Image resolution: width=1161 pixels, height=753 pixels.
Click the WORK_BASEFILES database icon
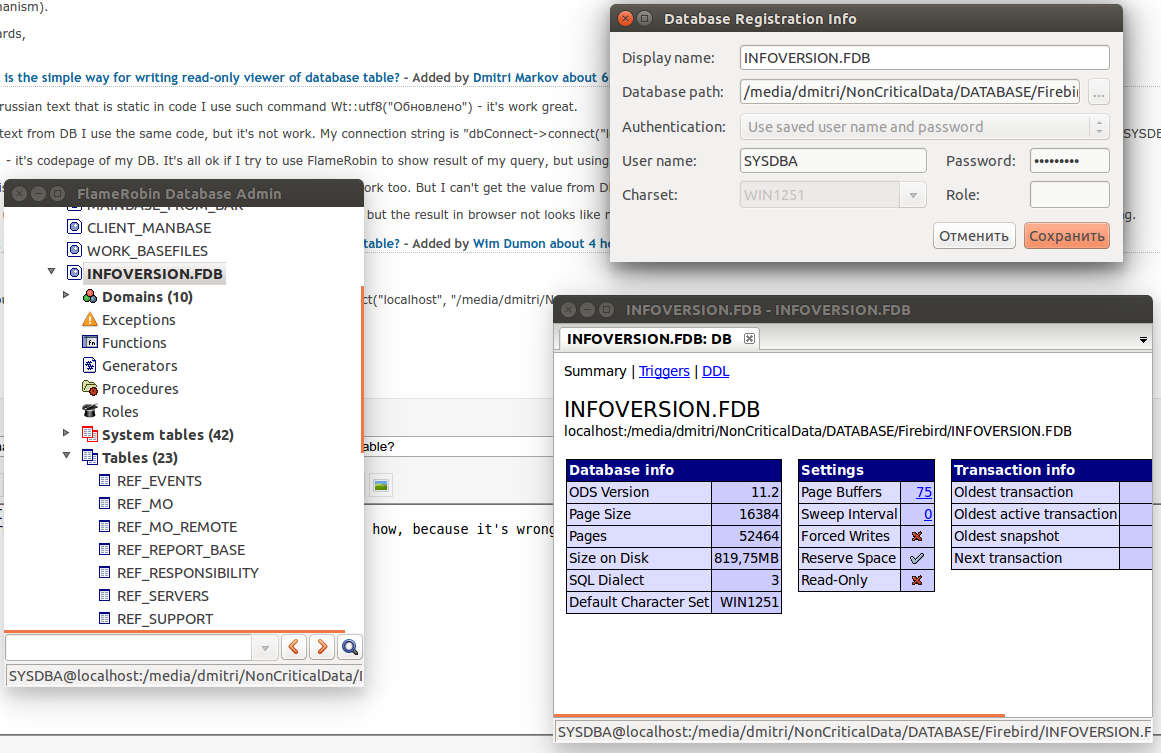tap(74, 250)
